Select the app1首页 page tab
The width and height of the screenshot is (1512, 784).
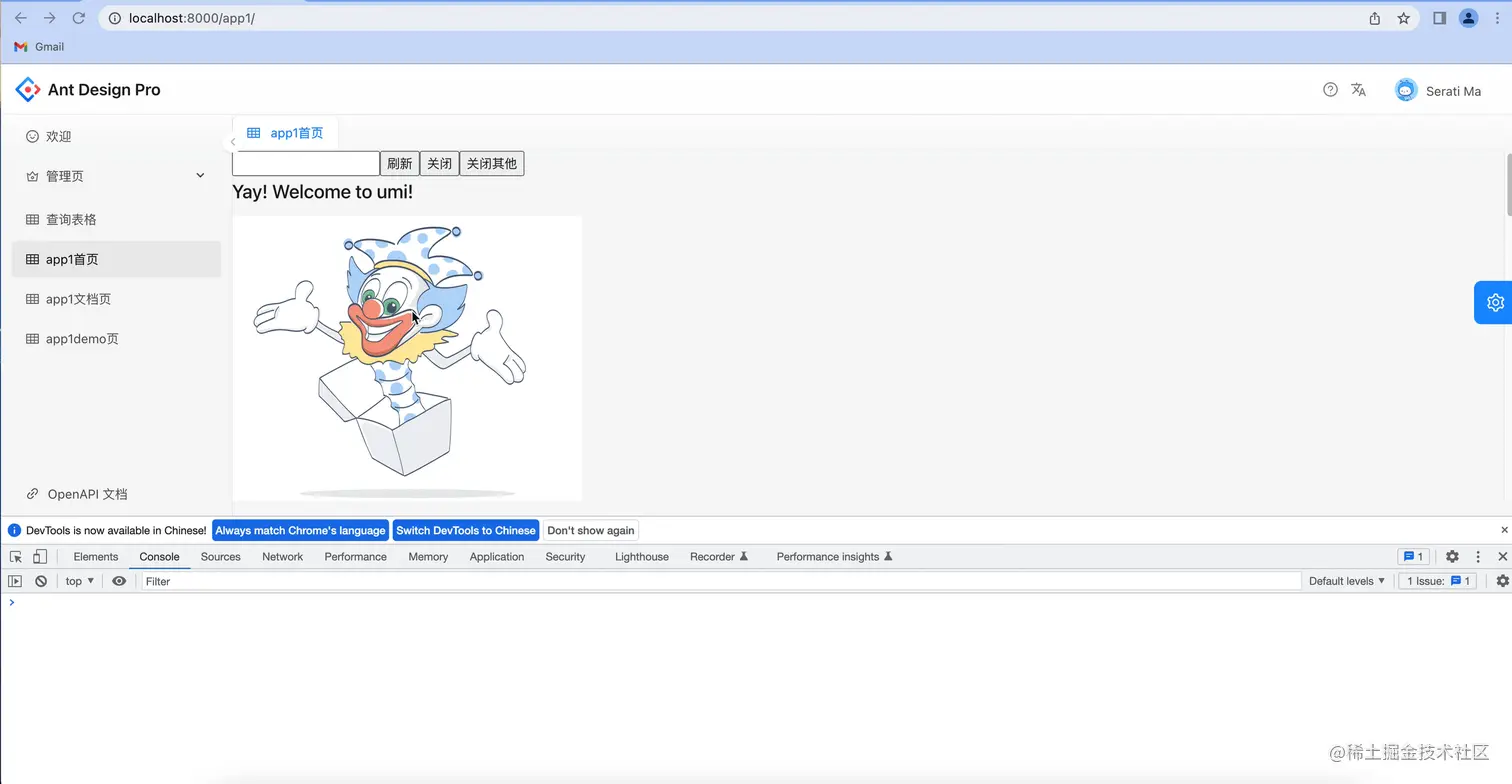pos(285,133)
